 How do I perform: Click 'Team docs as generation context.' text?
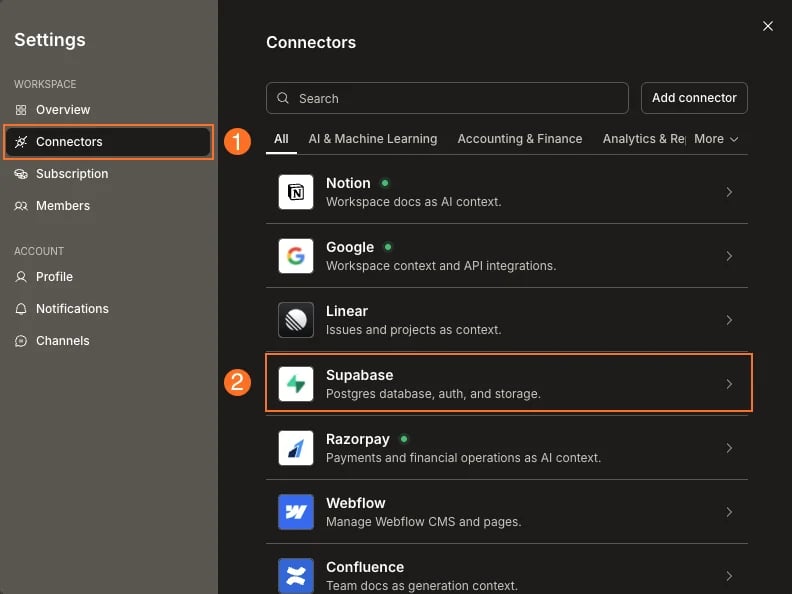point(422,586)
